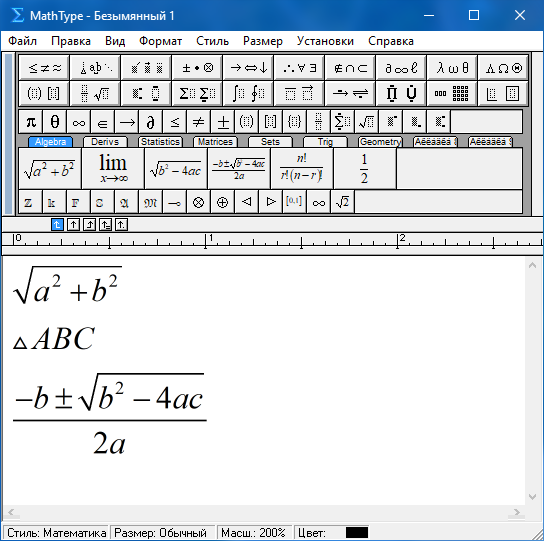Switch to the Derivs tab

(105, 142)
